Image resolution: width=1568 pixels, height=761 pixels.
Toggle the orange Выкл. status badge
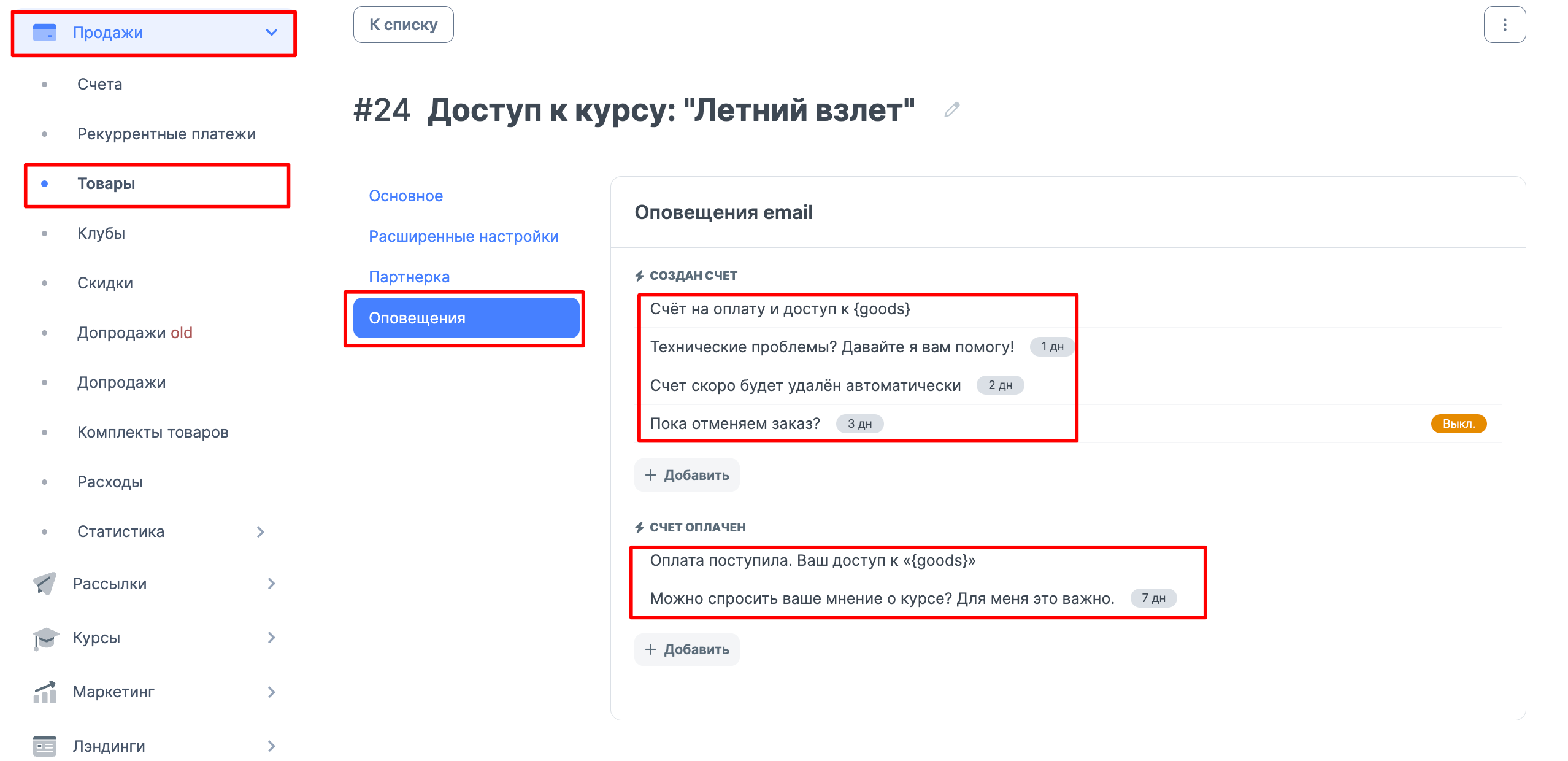pyautogui.click(x=1458, y=423)
